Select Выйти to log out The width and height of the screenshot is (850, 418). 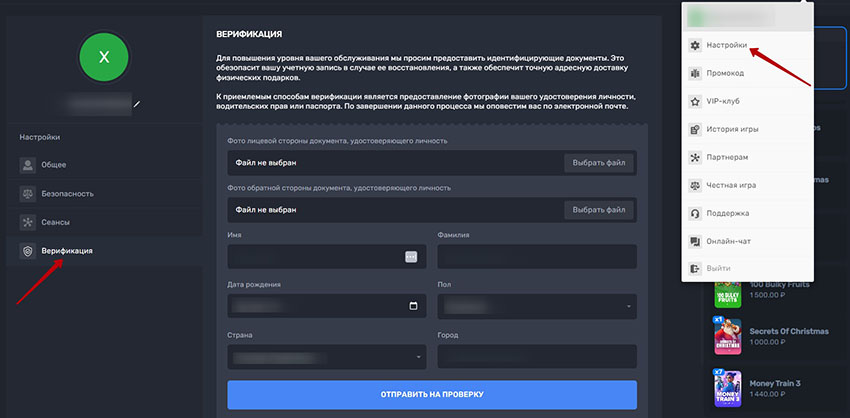click(x=748, y=269)
